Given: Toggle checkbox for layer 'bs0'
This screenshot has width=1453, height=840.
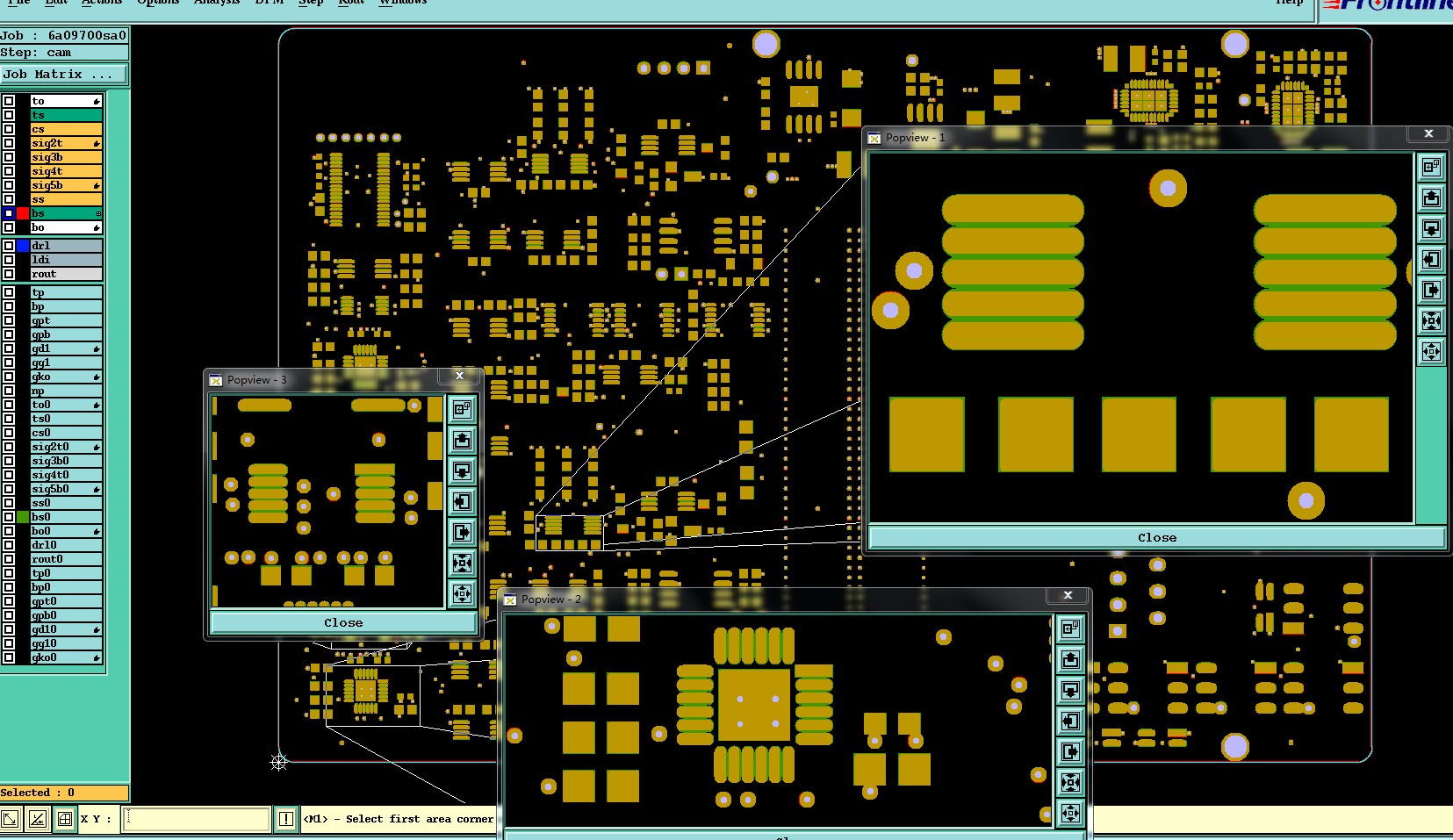Looking at the screenshot, I should 9,517.
